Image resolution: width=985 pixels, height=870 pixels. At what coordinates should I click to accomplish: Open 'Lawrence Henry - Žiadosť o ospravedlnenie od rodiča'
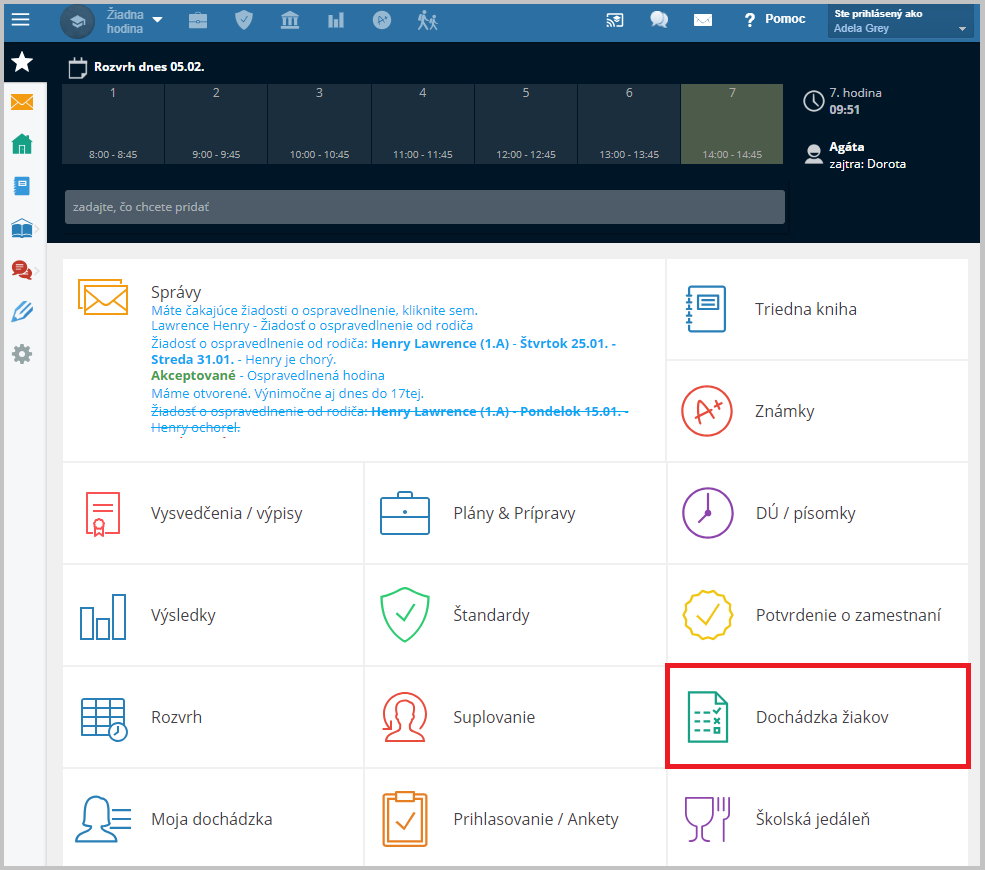tap(312, 325)
